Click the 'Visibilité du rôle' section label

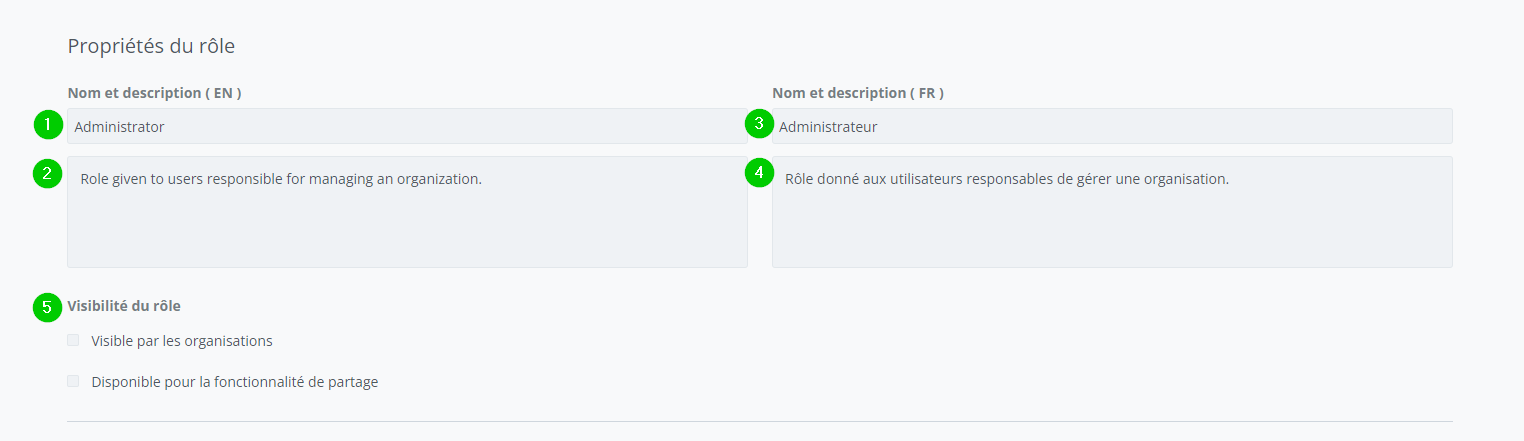[124, 306]
